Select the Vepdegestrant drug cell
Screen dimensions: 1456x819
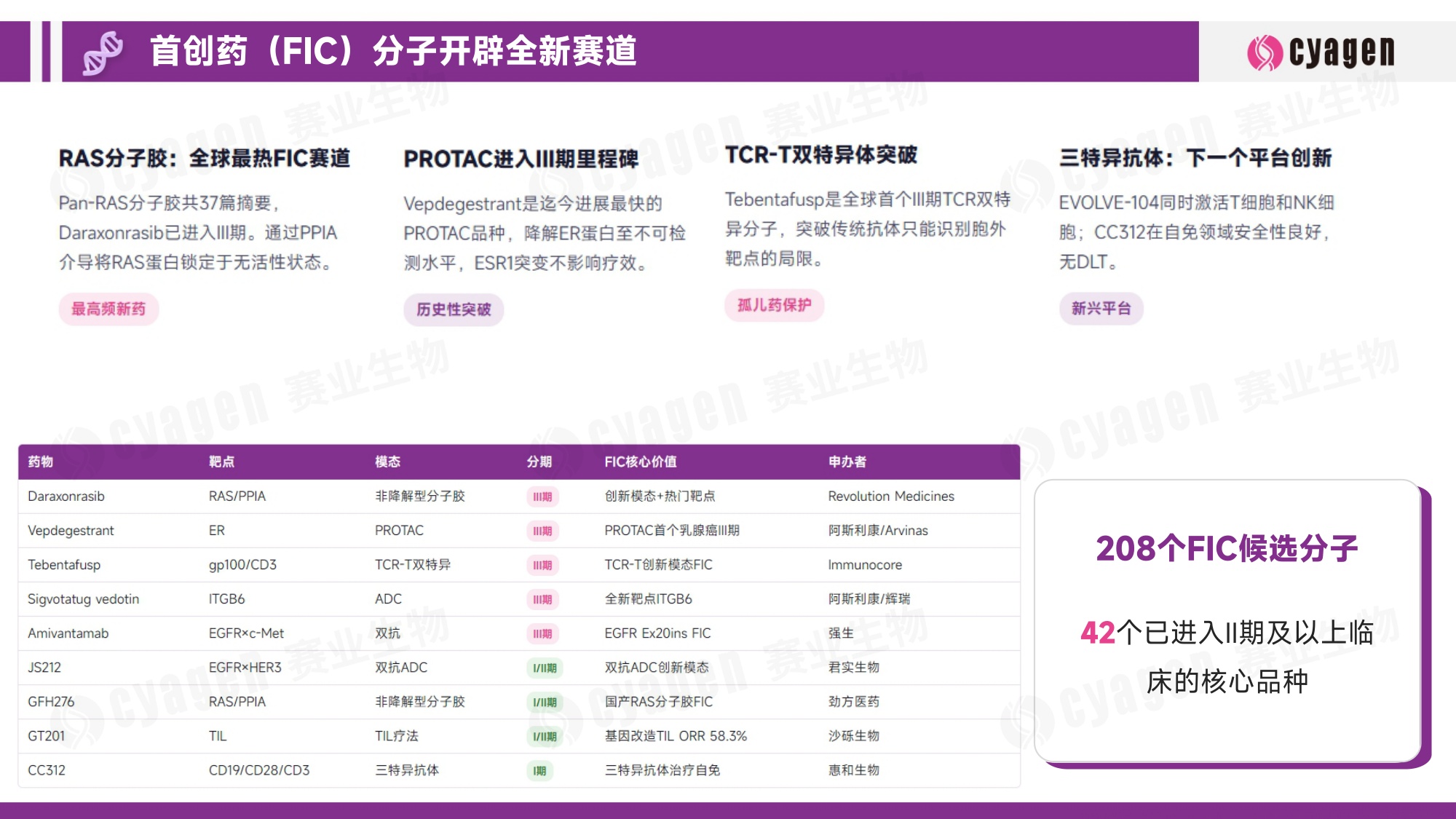click(x=71, y=531)
